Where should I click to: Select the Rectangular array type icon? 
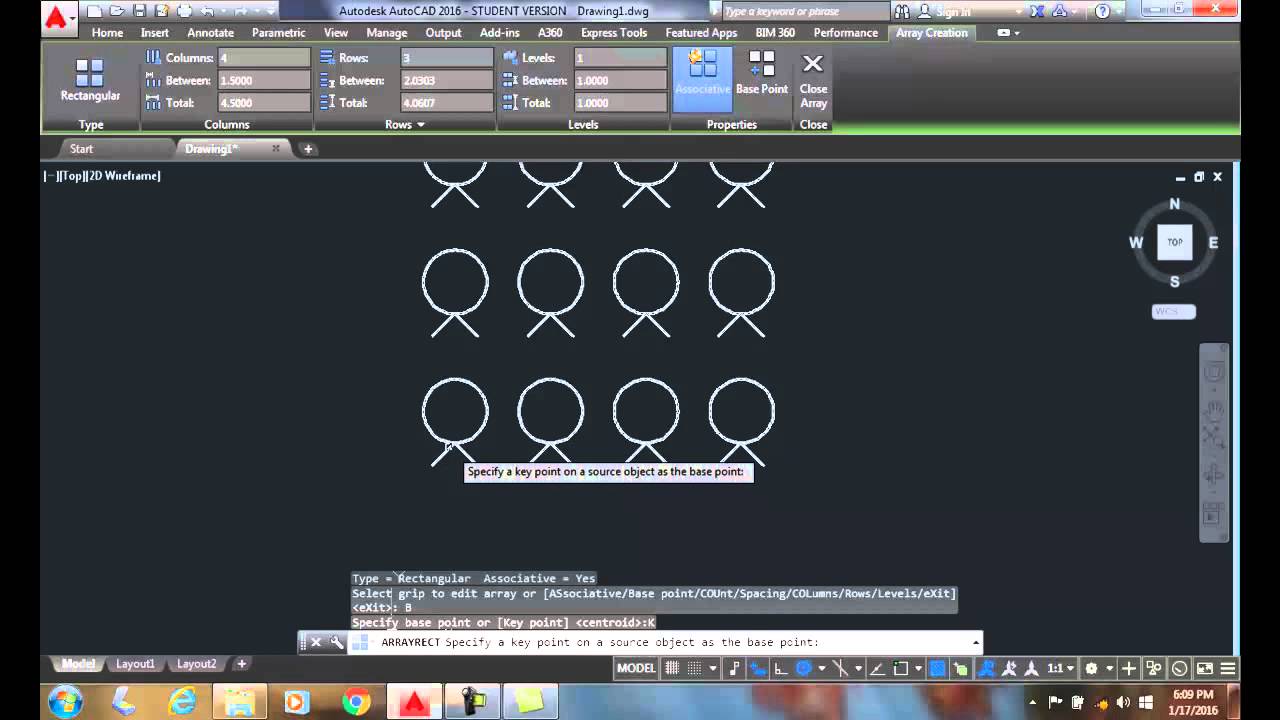[90, 80]
